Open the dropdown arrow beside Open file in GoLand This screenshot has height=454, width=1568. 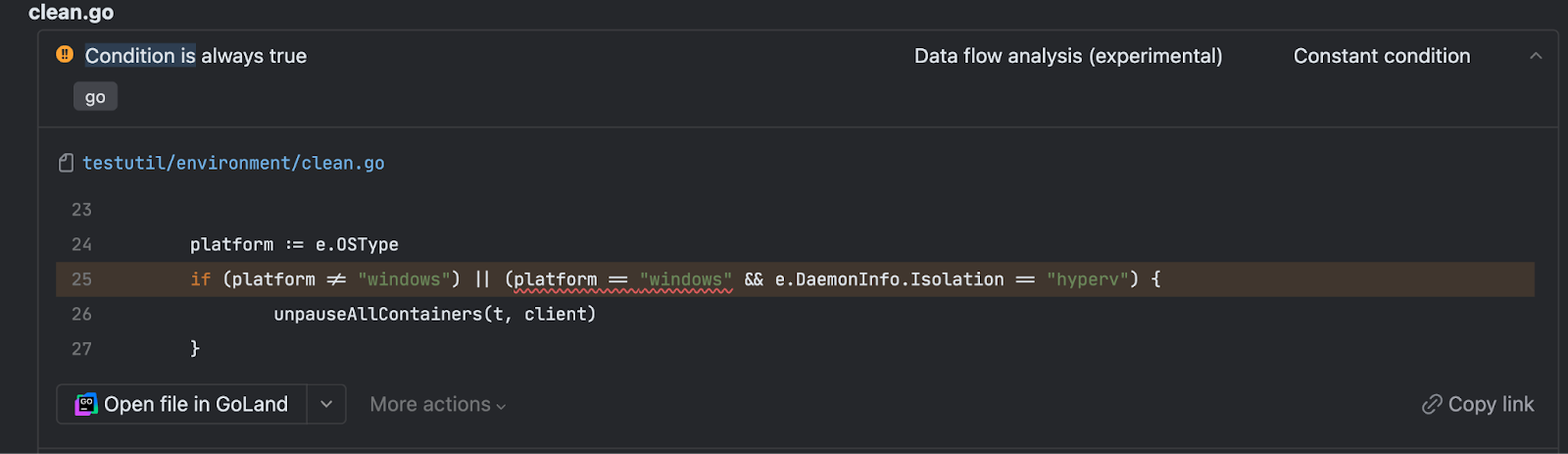click(326, 404)
